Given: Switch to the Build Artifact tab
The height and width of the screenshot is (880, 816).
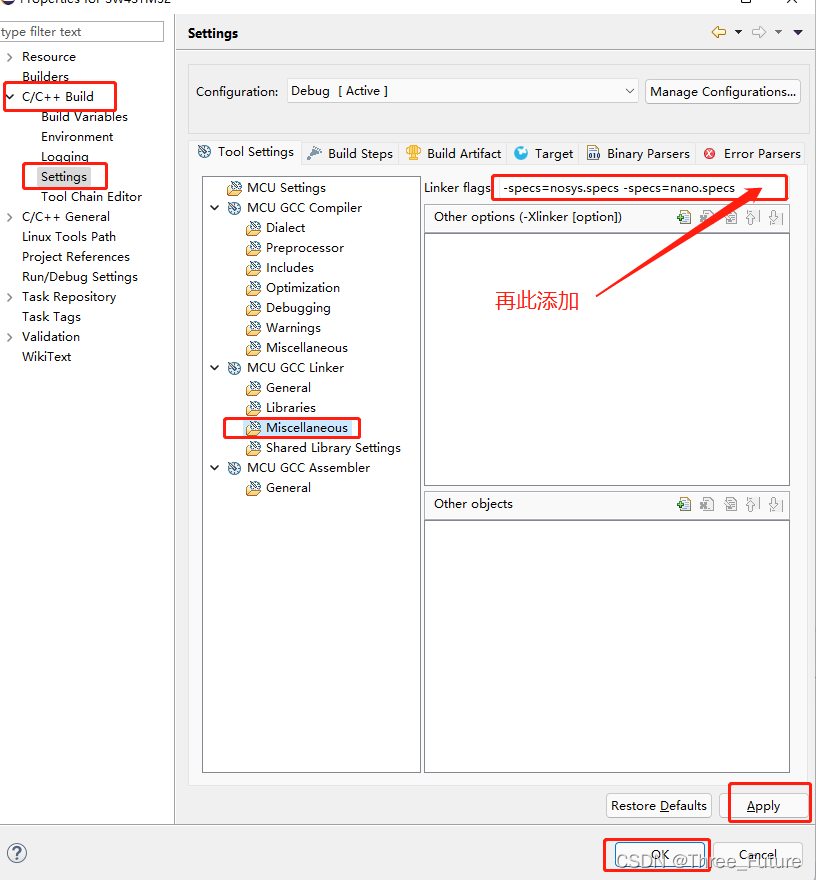Looking at the screenshot, I should point(453,154).
